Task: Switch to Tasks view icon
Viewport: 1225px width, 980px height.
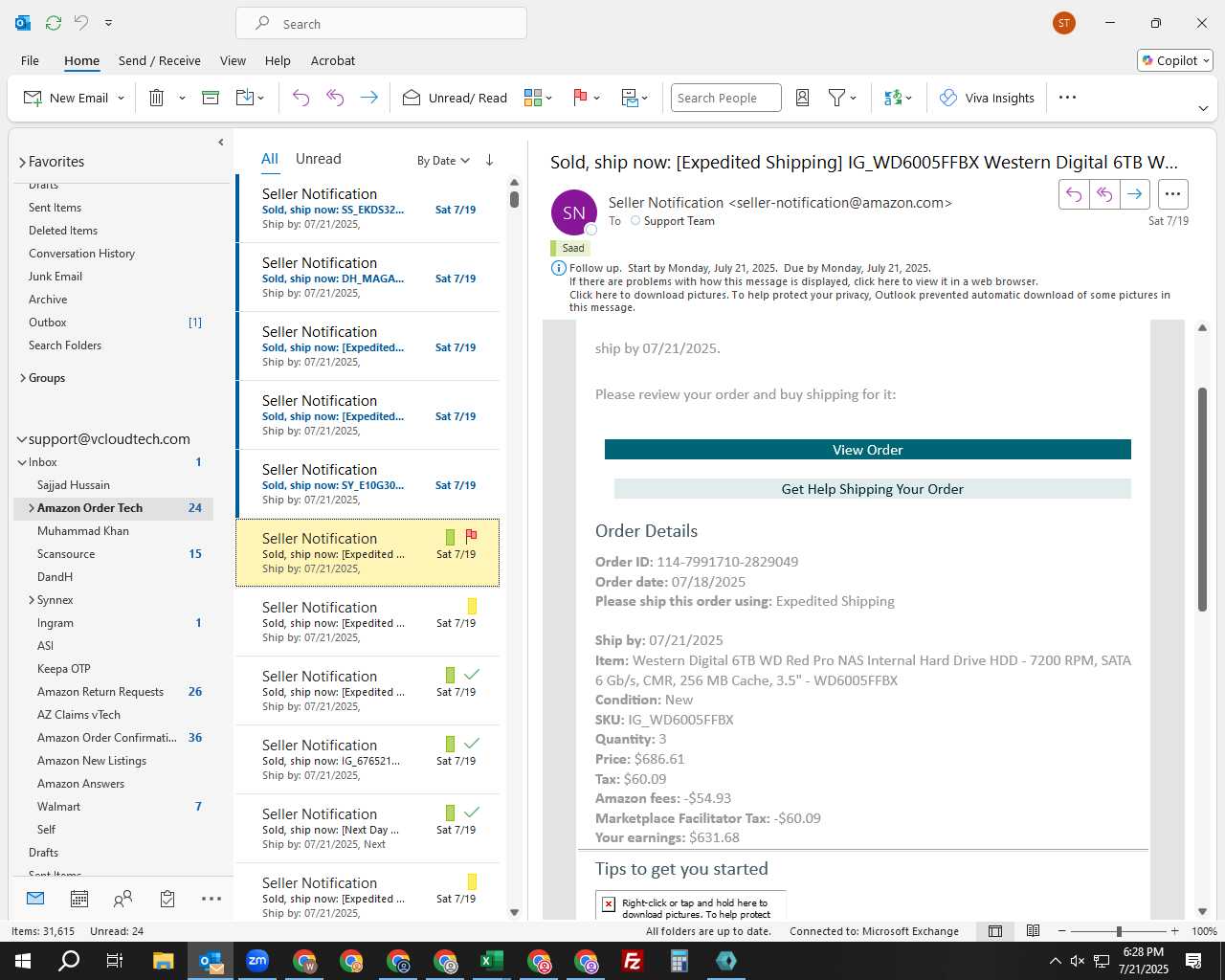Action: click(167, 899)
